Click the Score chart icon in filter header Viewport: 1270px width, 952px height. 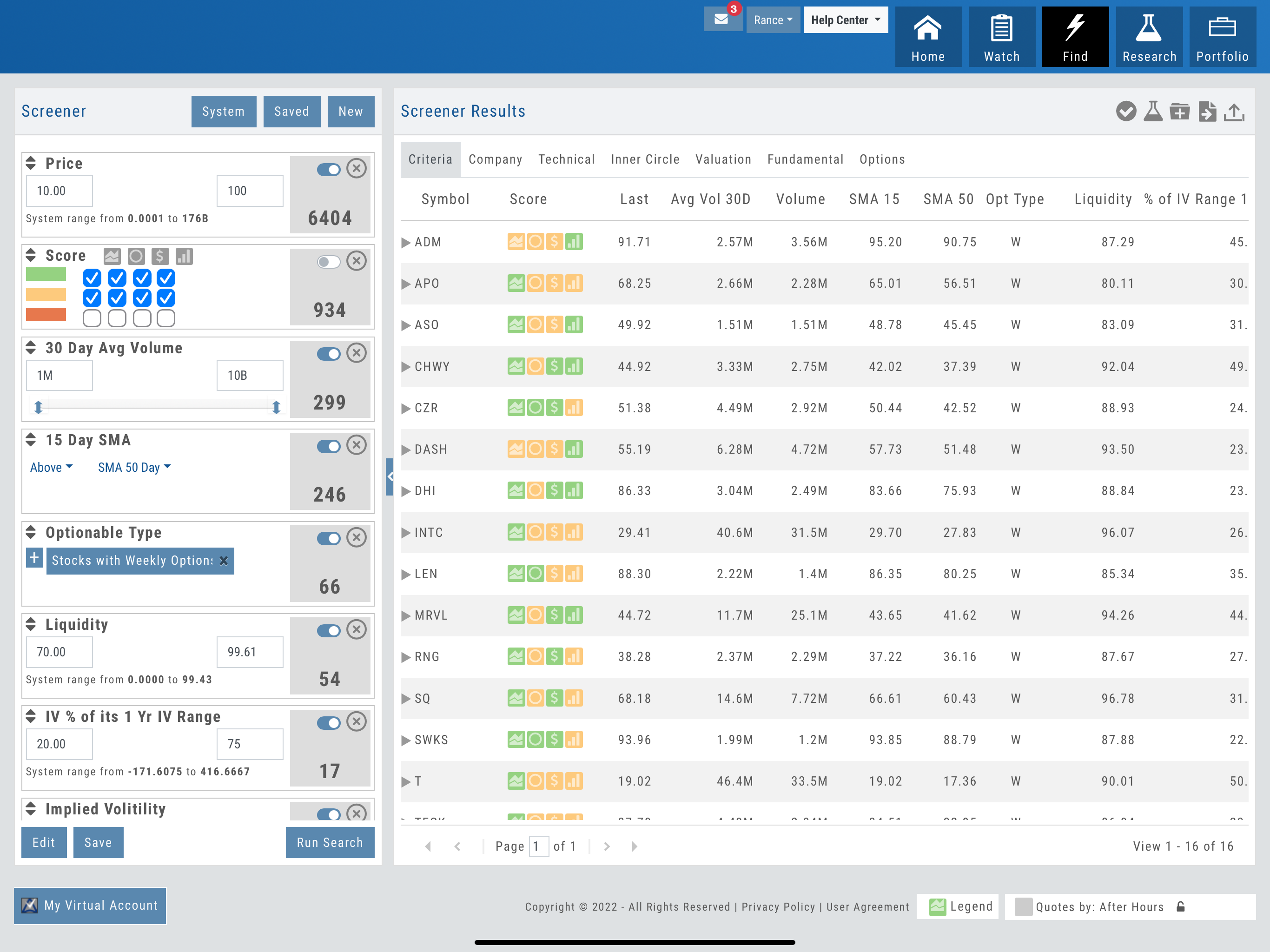112,256
